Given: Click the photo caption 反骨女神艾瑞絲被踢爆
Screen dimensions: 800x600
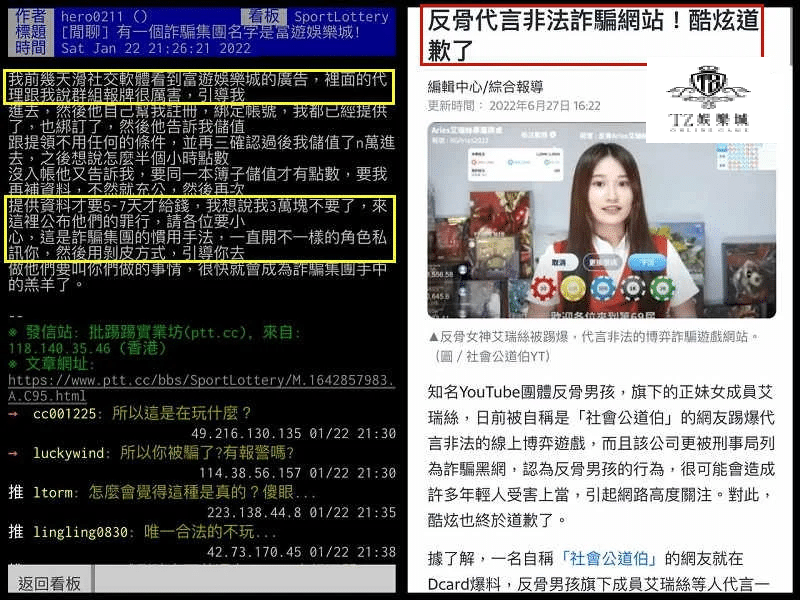Looking at the screenshot, I should [x=593, y=337].
